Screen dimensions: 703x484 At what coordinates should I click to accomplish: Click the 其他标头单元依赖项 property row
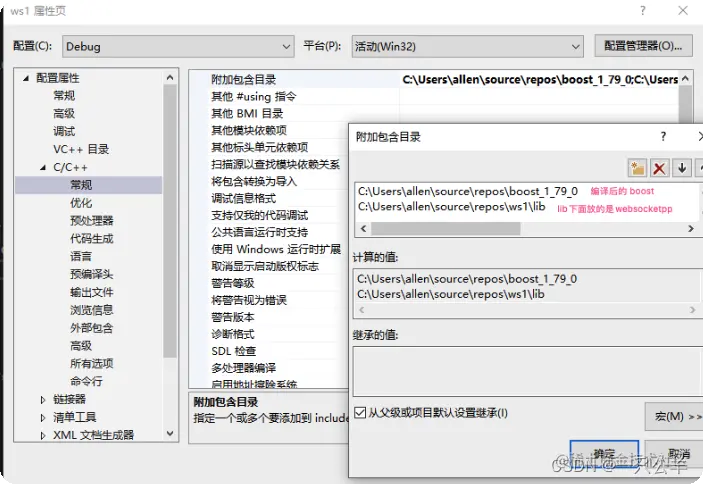(x=260, y=147)
